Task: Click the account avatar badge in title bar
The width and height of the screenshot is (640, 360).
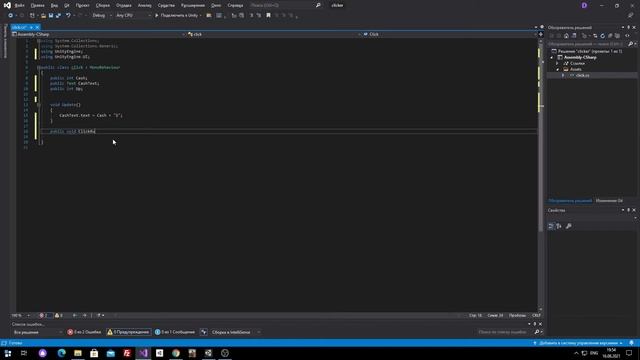Action: (584, 5)
